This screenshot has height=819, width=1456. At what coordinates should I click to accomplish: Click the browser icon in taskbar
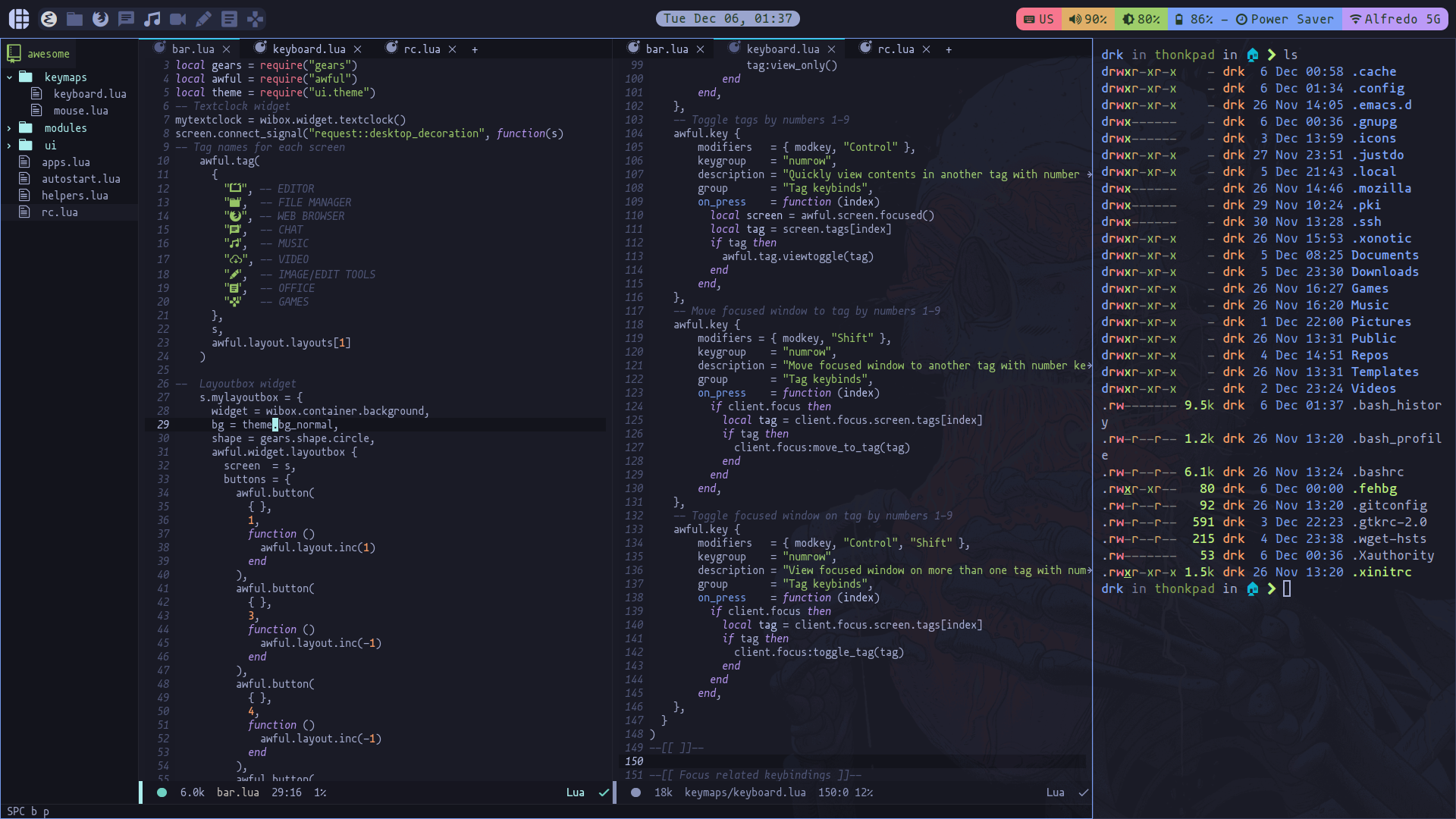pyautogui.click(x=100, y=18)
